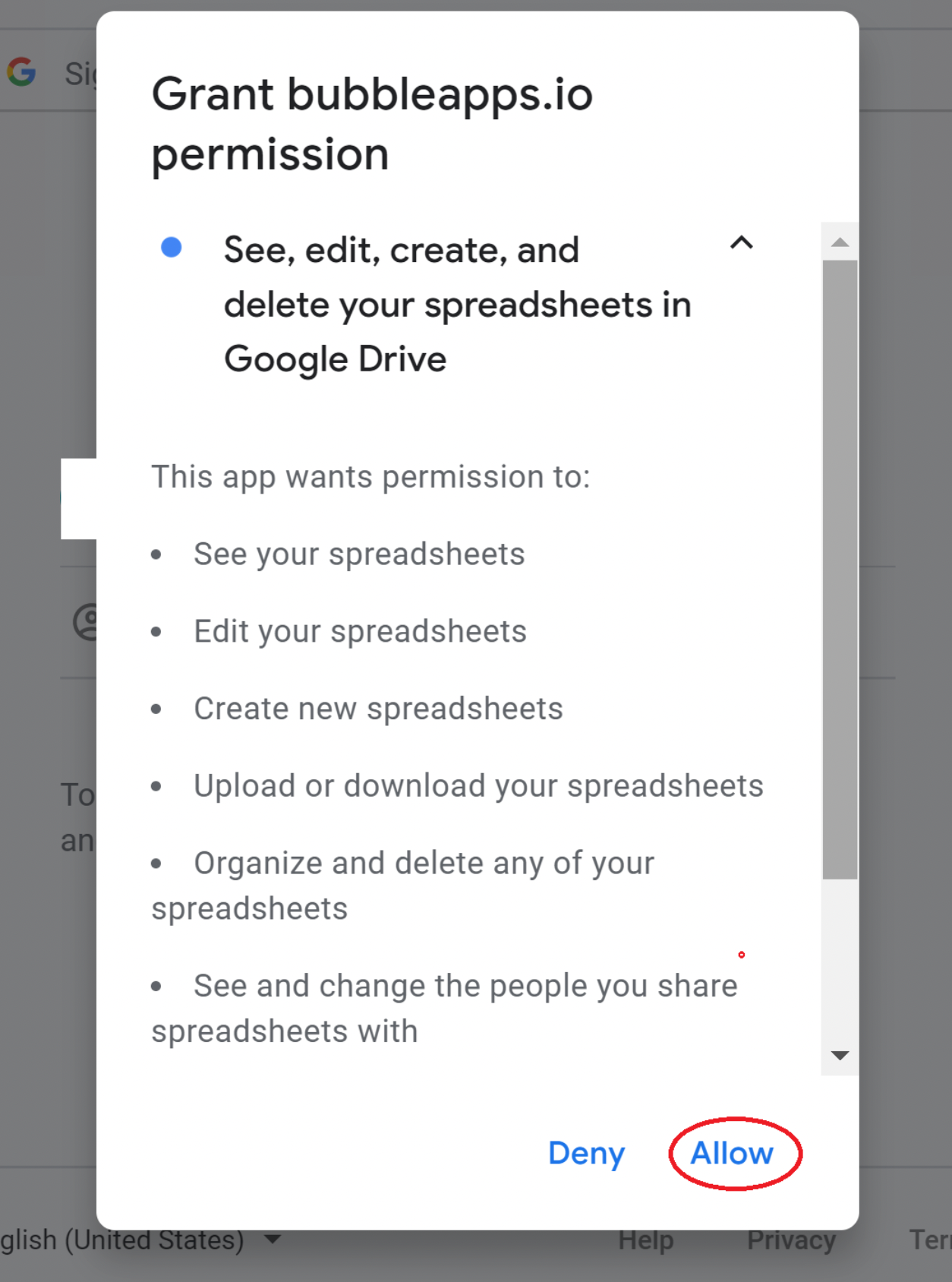The width and height of the screenshot is (952, 1282).
Task: Click the permission list scrollbar thumb
Action: click(x=840, y=570)
